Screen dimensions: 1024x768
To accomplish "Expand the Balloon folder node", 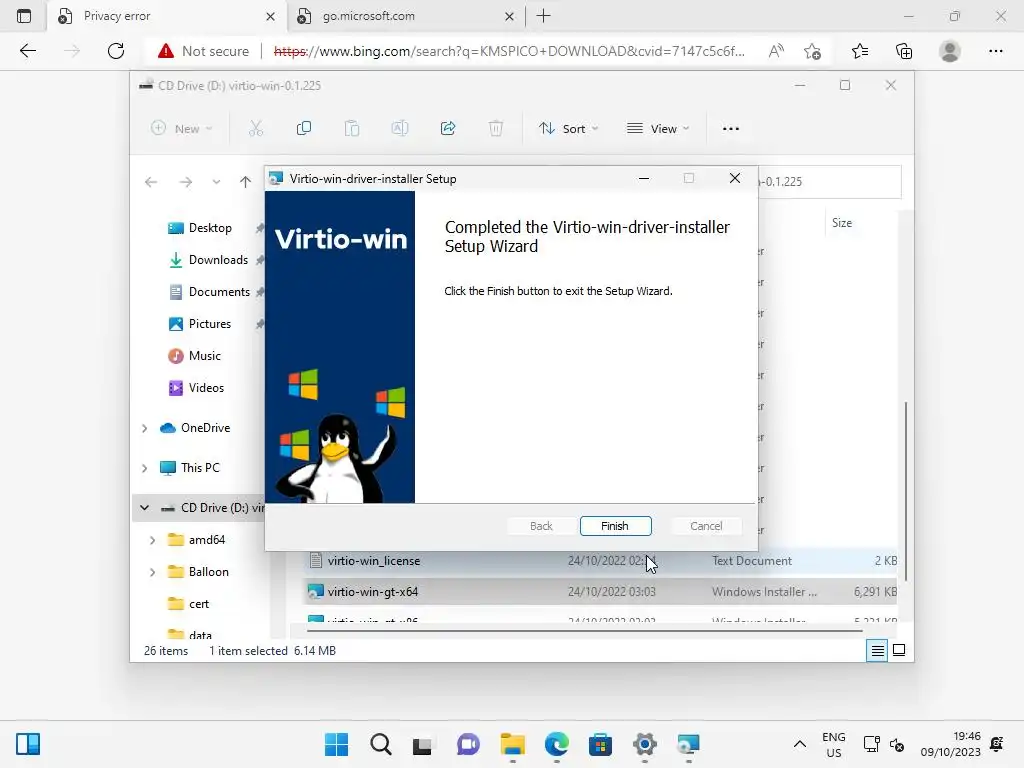I will (x=152, y=572).
